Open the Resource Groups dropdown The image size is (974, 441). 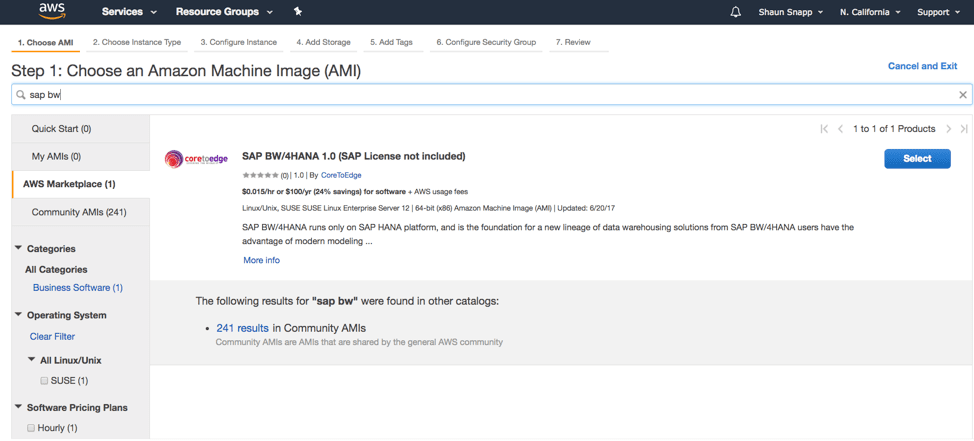[224, 12]
